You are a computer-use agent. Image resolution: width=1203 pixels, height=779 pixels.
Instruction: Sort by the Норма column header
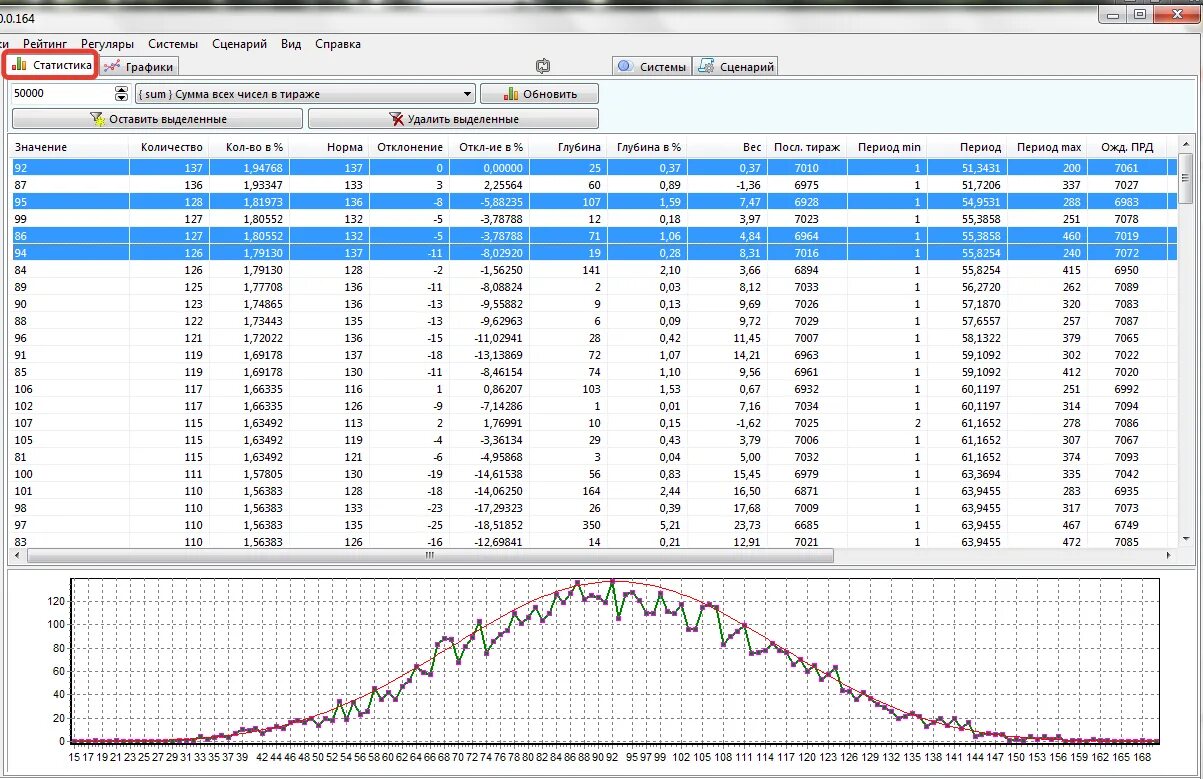coord(329,147)
